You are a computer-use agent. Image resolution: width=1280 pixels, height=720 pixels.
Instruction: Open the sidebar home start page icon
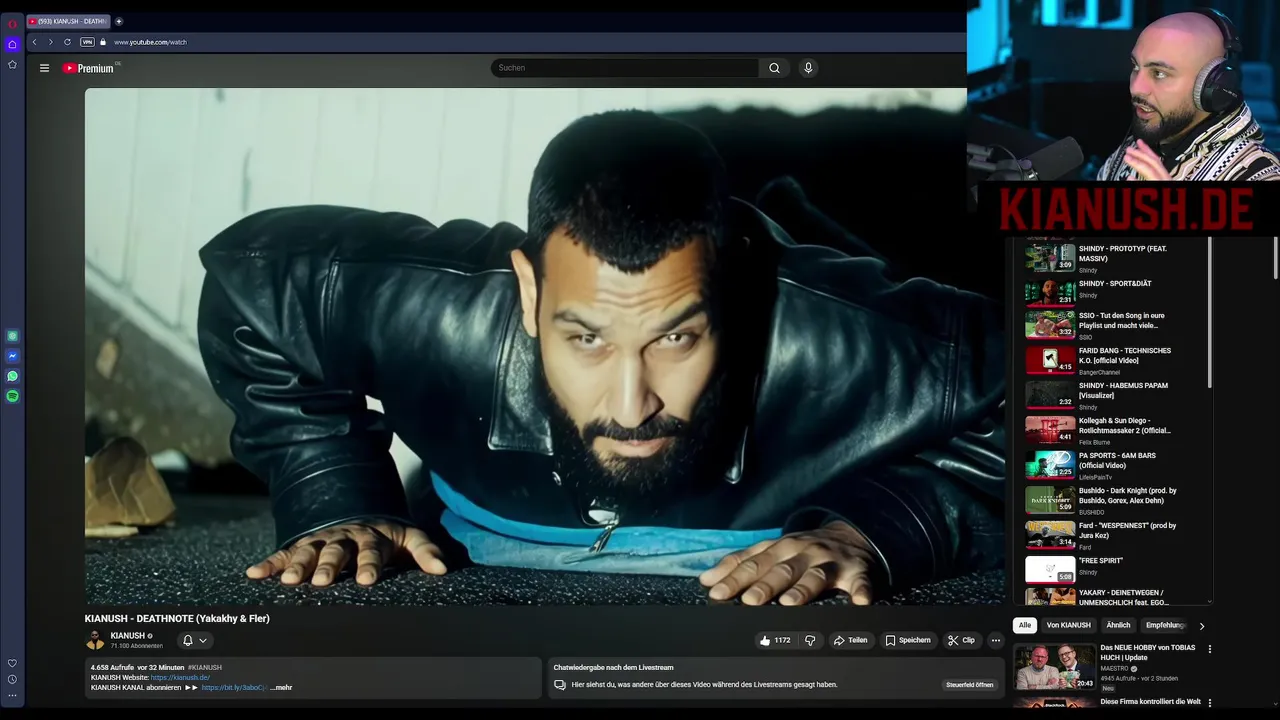pos(12,44)
